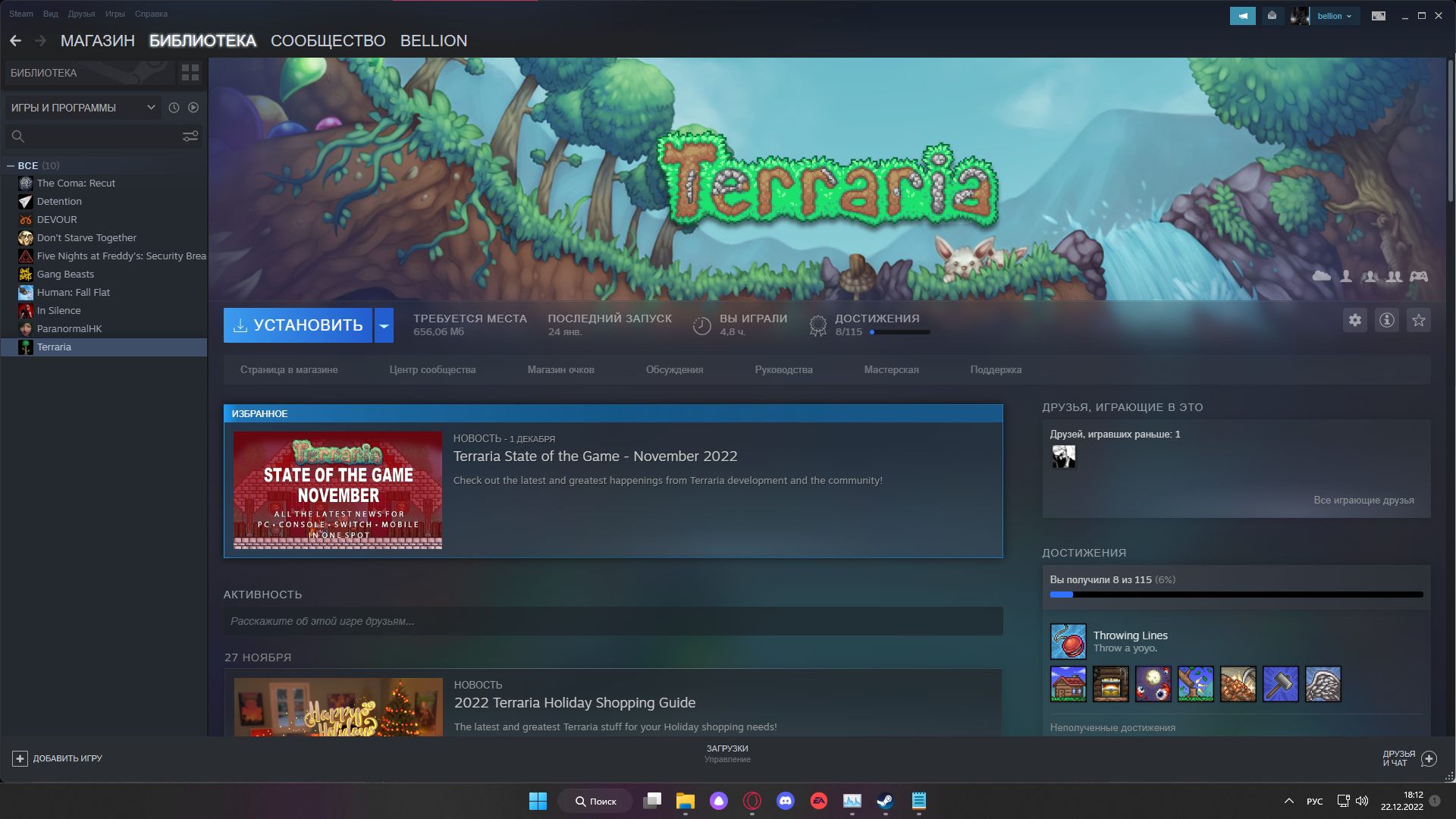
Task: Click the controller support icon on banner
Action: 1419,276
